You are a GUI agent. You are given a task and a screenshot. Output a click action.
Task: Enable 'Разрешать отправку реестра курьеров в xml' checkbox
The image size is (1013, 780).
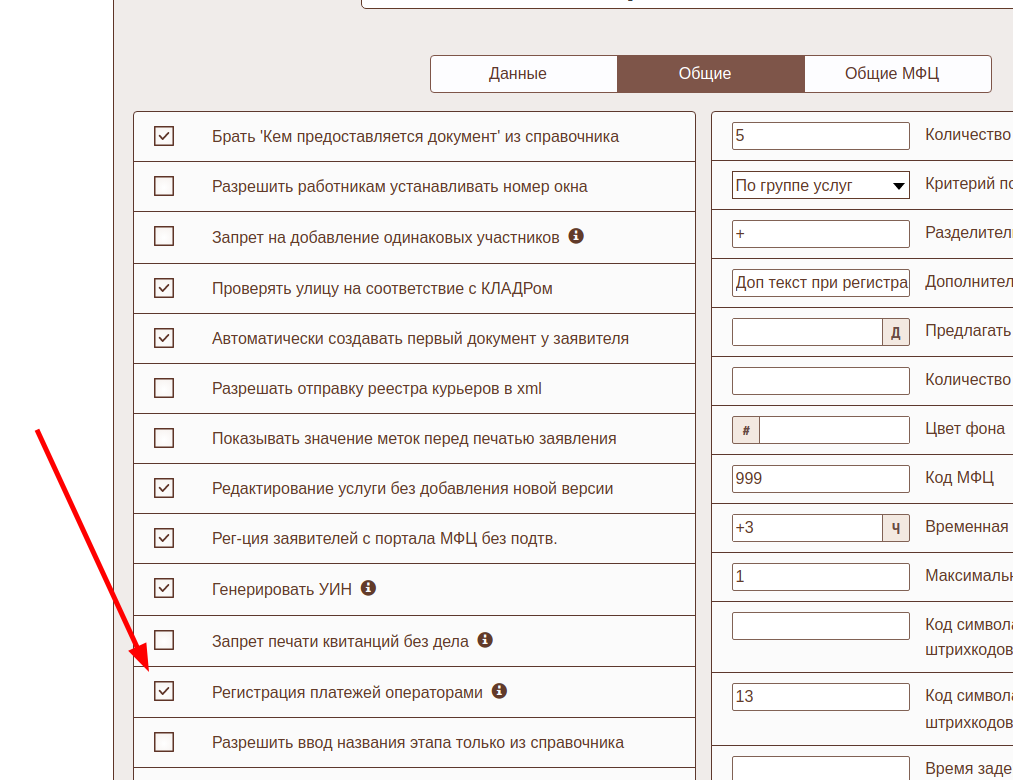point(164,388)
